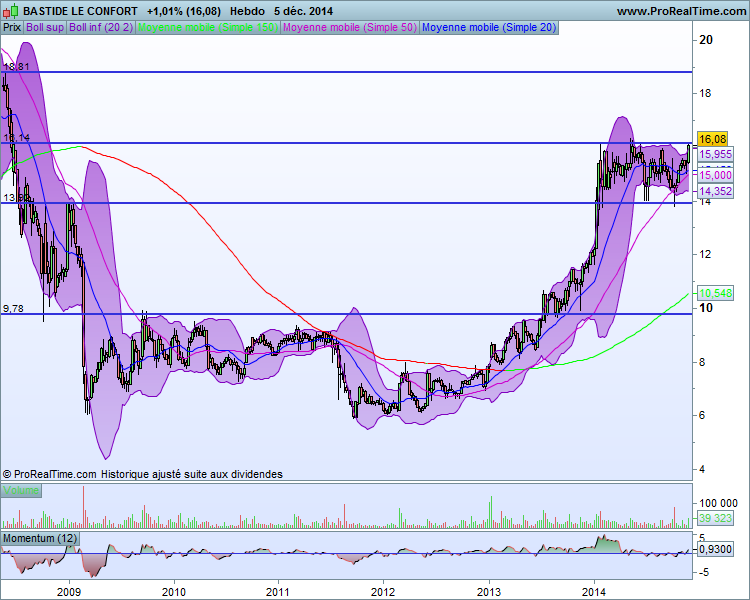Select the 39 323 volume value tag

(x=715, y=518)
